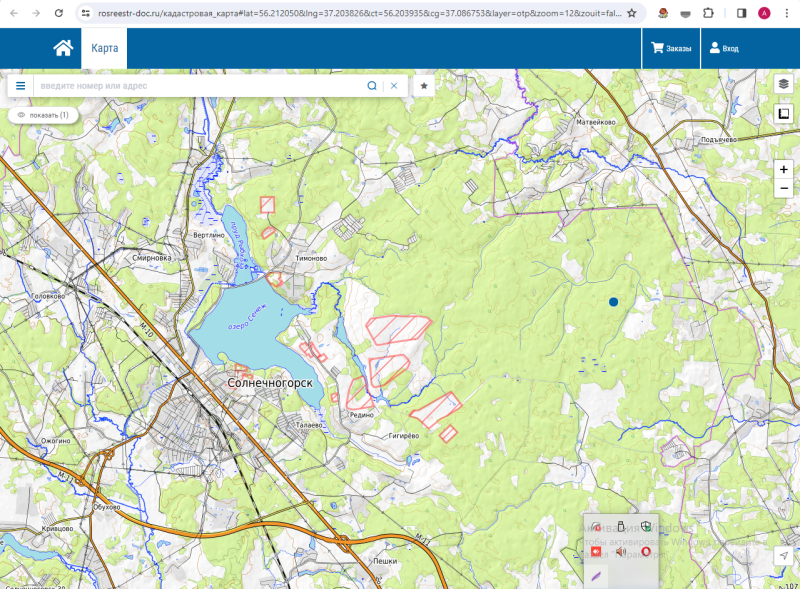Open favorites with the star button
This screenshot has width=800, height=589.
coord(424,86)
